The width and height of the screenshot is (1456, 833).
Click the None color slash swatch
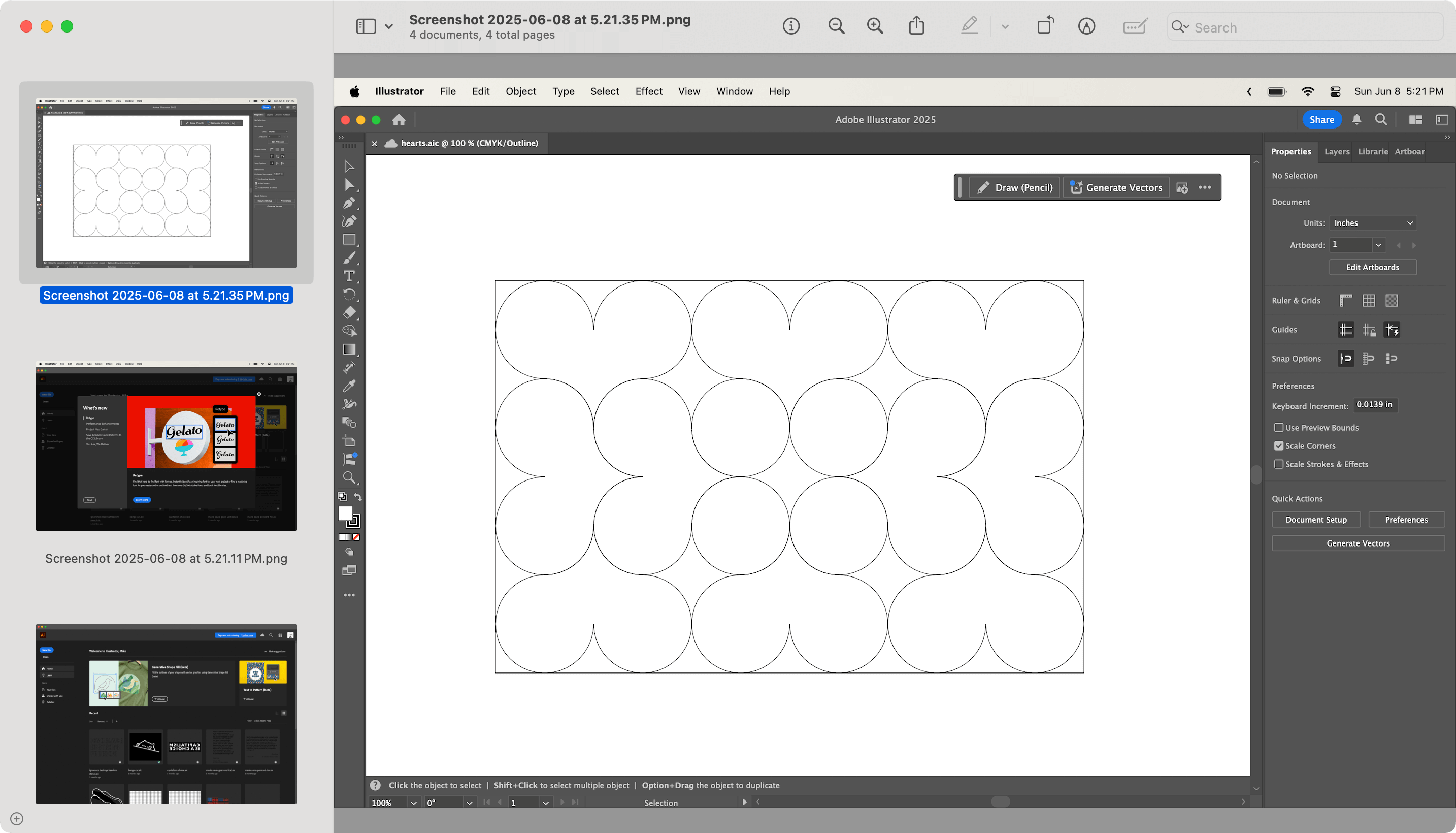[356, 537]
